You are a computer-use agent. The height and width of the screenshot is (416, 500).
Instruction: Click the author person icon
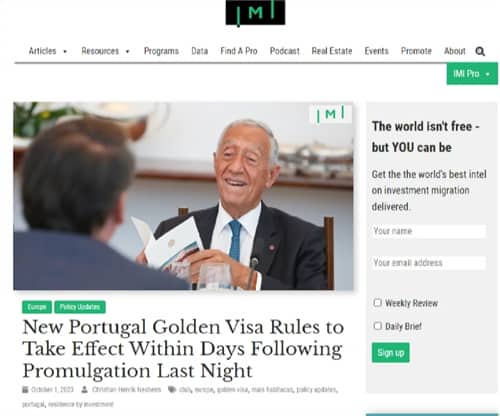coord(85,389)
